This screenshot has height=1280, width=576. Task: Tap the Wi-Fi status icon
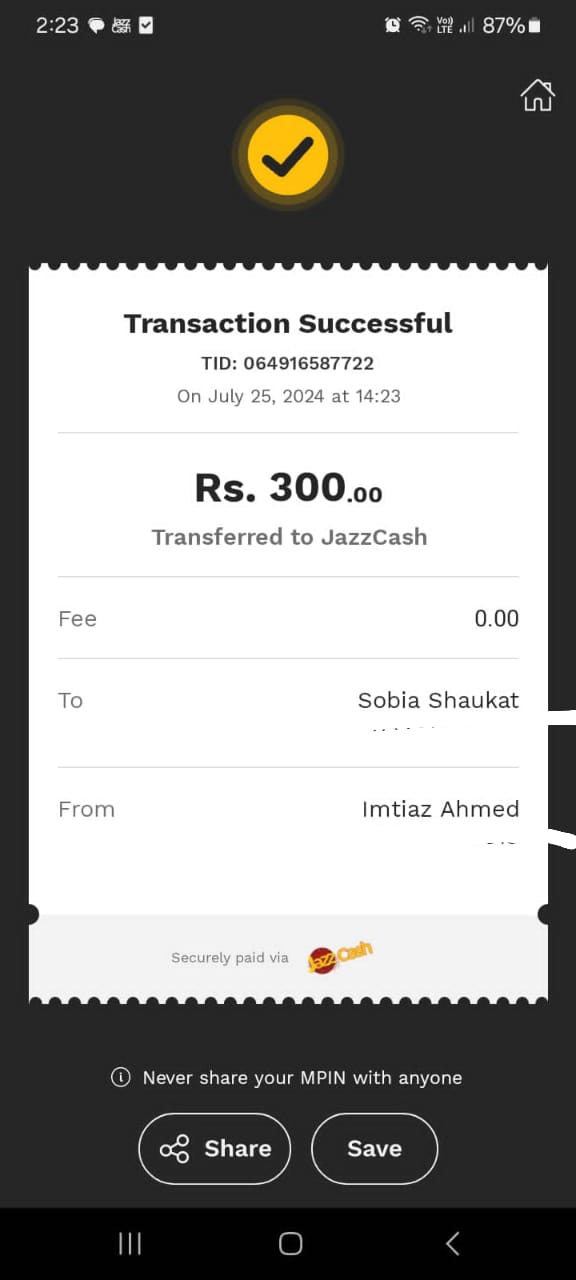point(419,26)
